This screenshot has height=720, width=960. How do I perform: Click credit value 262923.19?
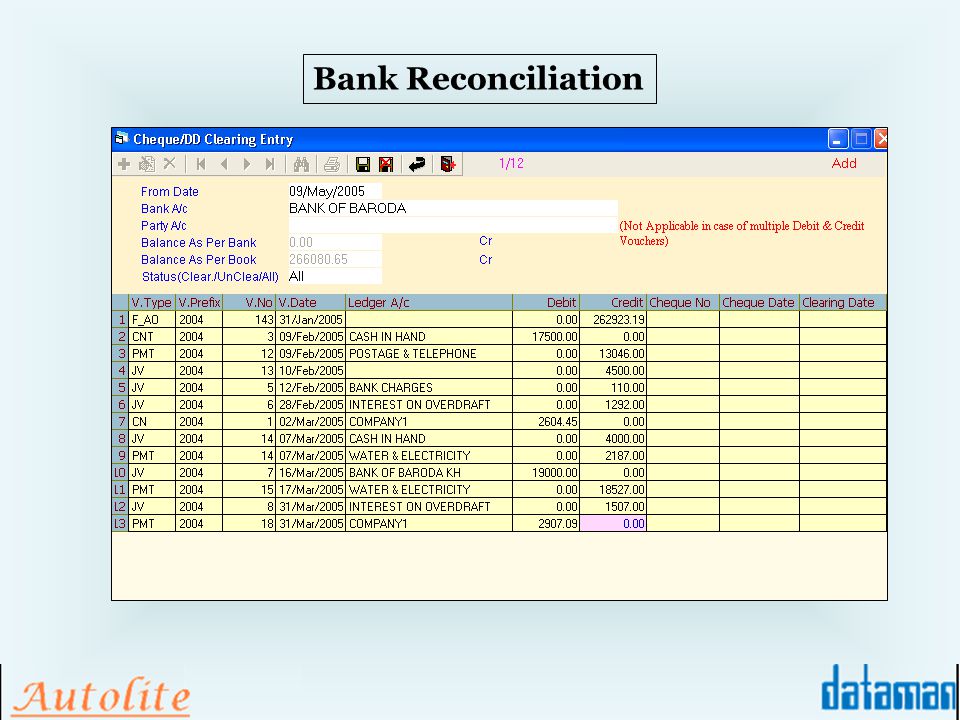coord(613,320)
